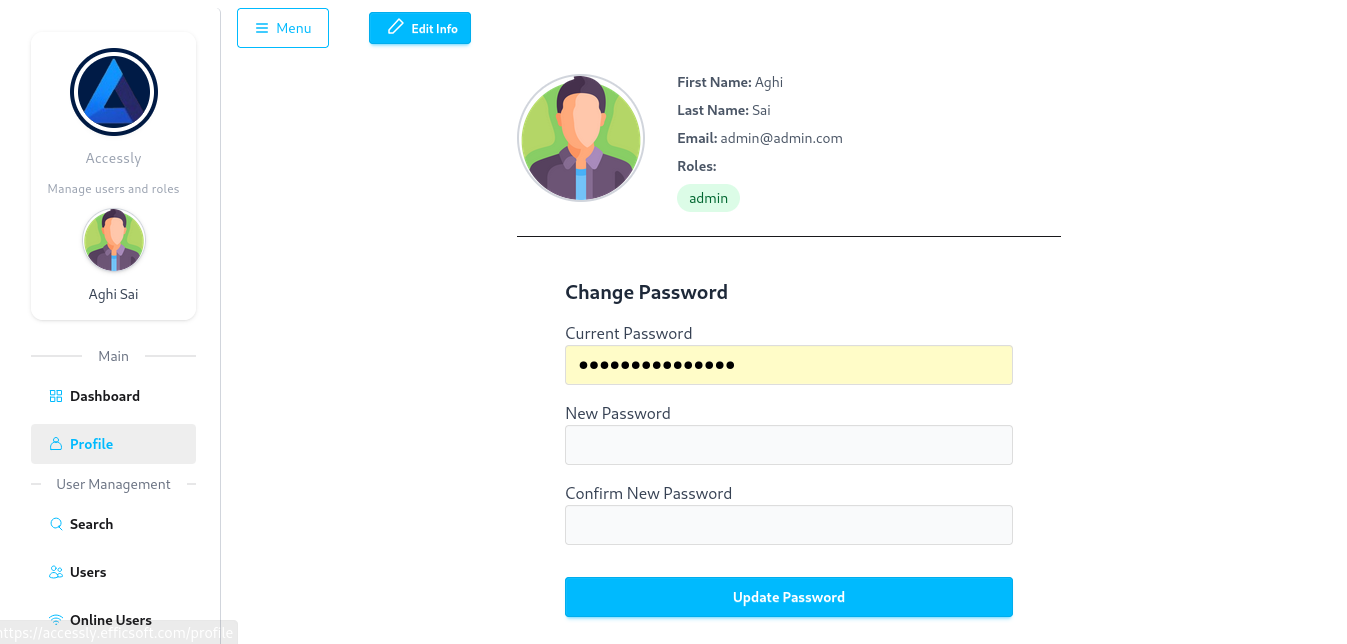Click the Users group icon

point(56,572)
